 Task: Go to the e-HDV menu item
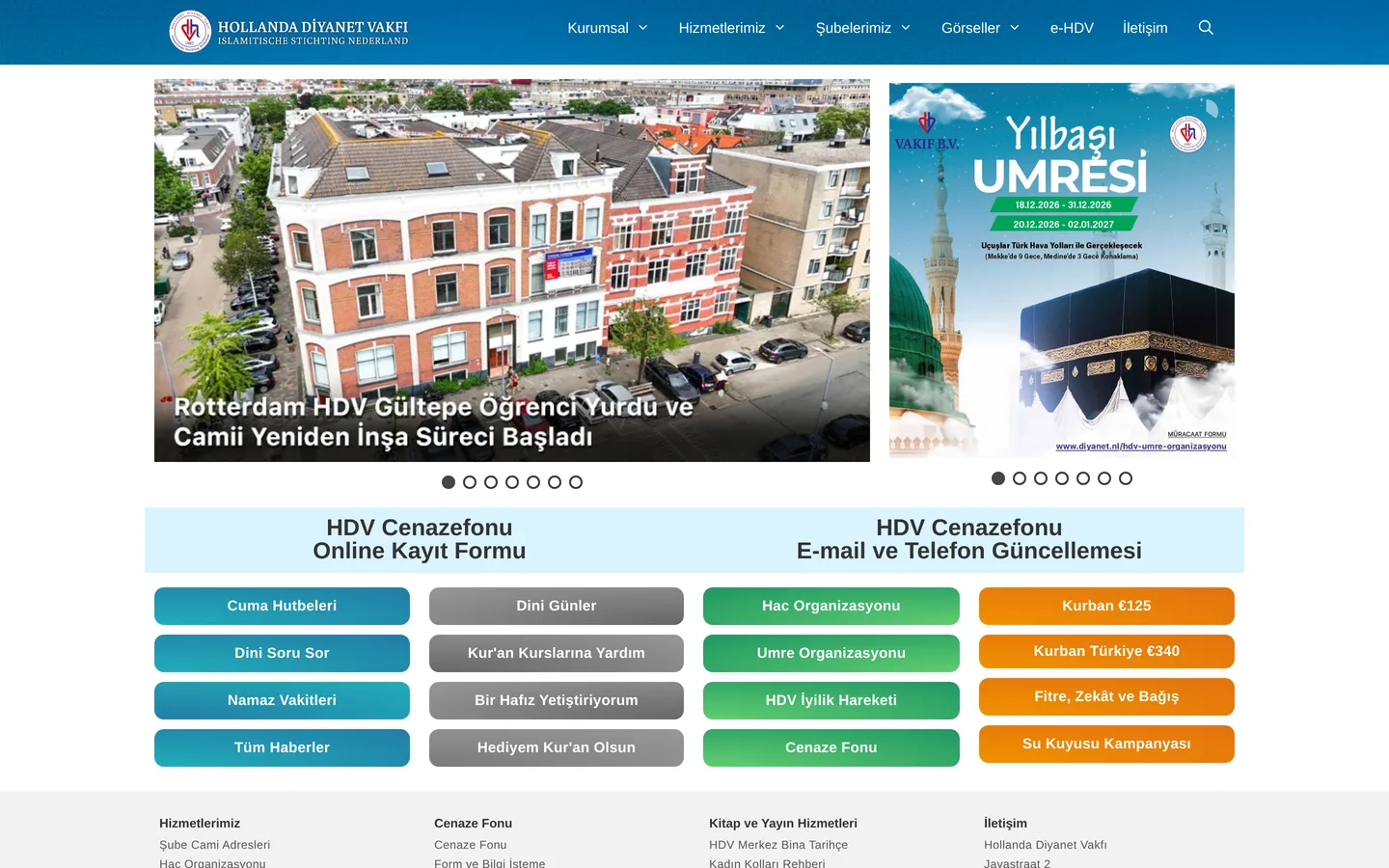coord(1072,28)
